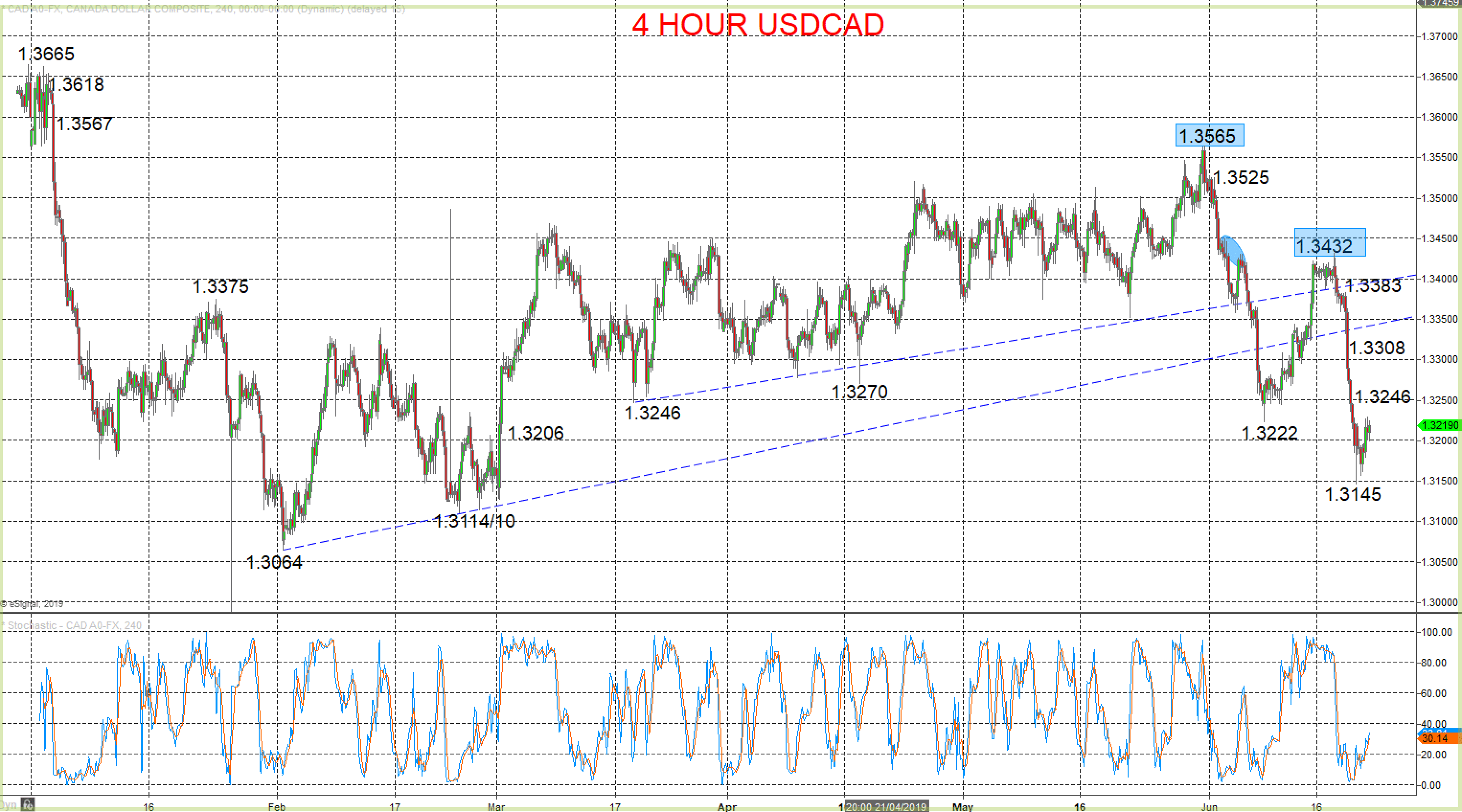Click 1.37000 on the price axis

click(x=1439, y=36)
